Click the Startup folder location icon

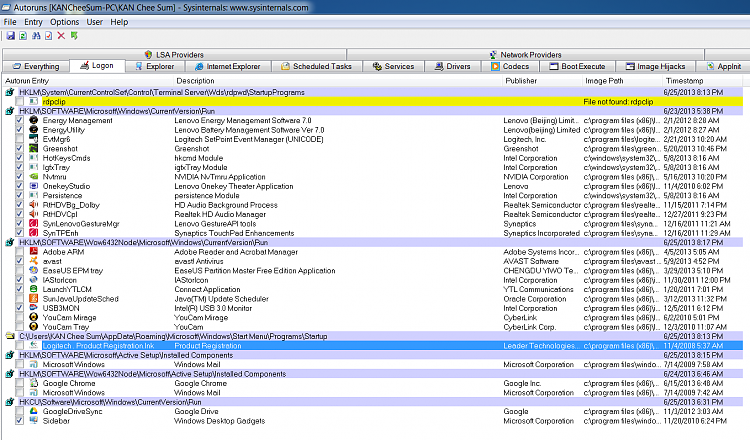10,336
